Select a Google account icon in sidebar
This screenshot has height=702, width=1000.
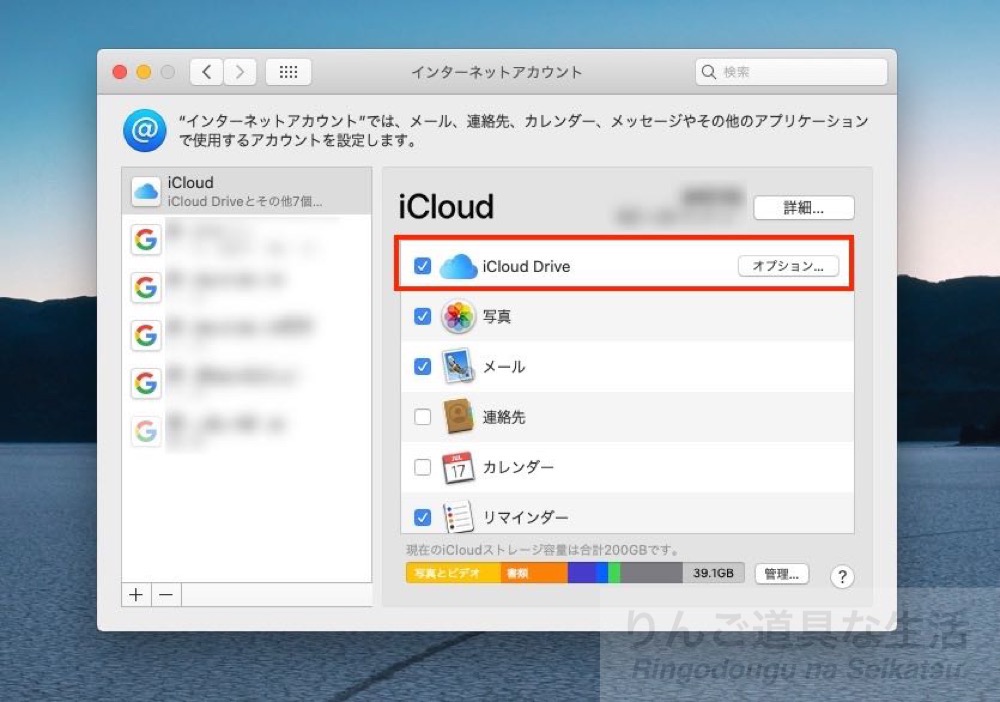(145, 239)
